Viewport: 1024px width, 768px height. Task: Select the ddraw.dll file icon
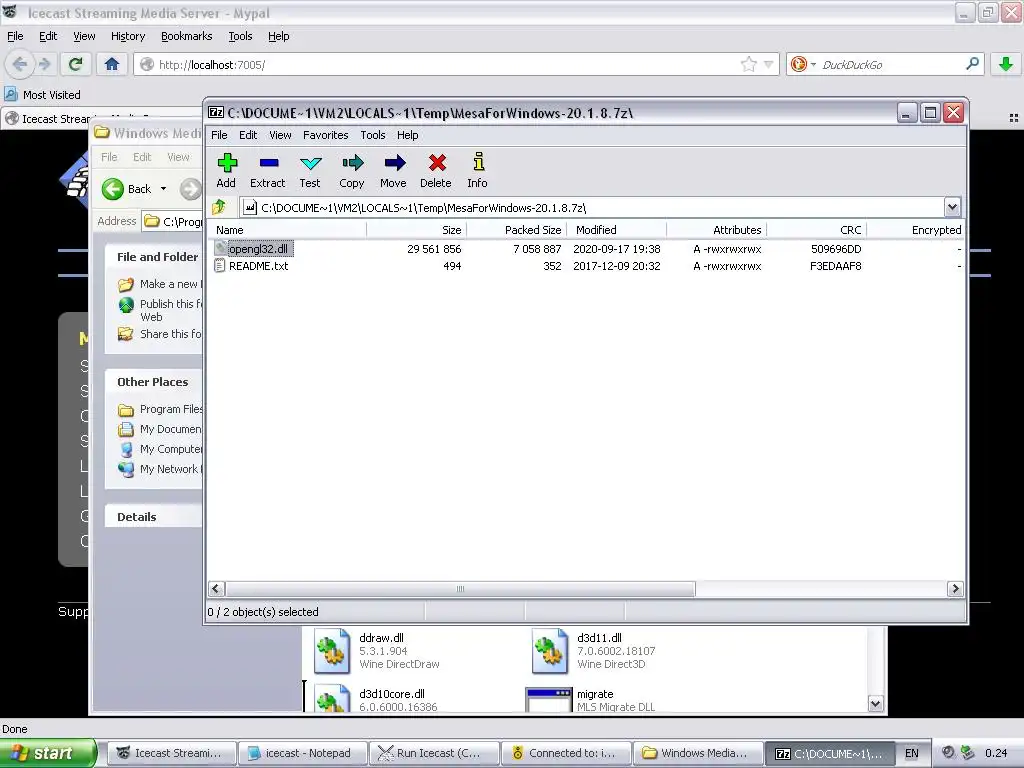coord(332,650)
